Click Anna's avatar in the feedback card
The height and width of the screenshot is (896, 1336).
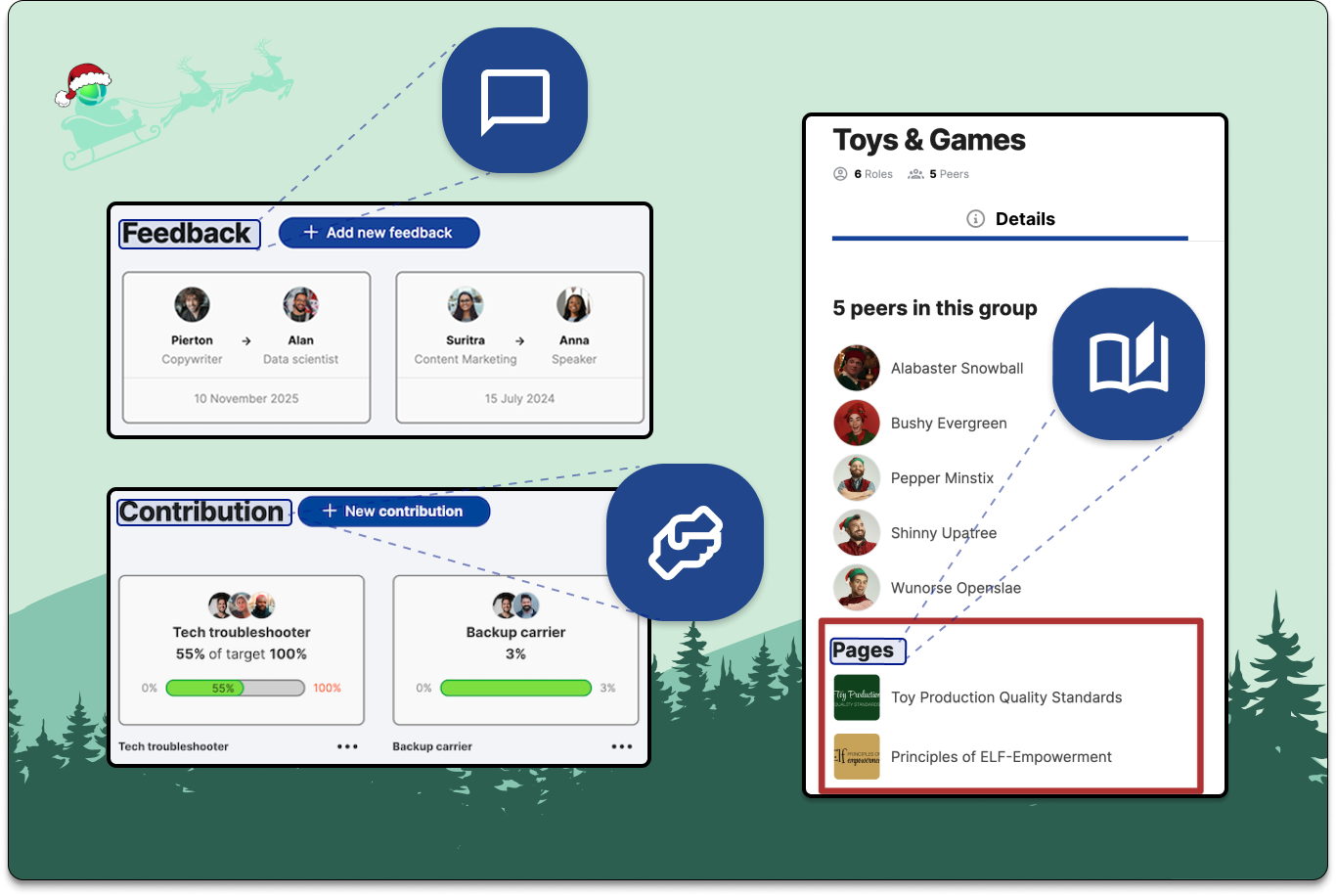pos(574,303)
